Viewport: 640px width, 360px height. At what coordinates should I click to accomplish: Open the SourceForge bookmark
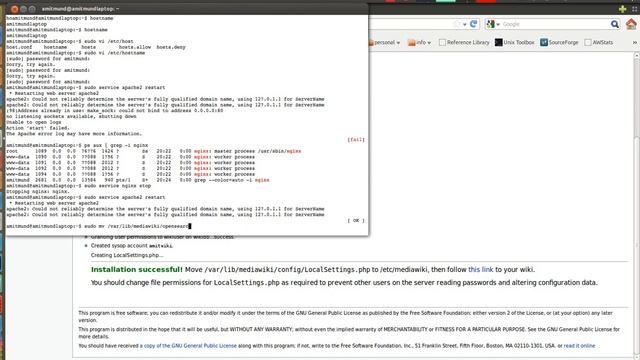559,42
